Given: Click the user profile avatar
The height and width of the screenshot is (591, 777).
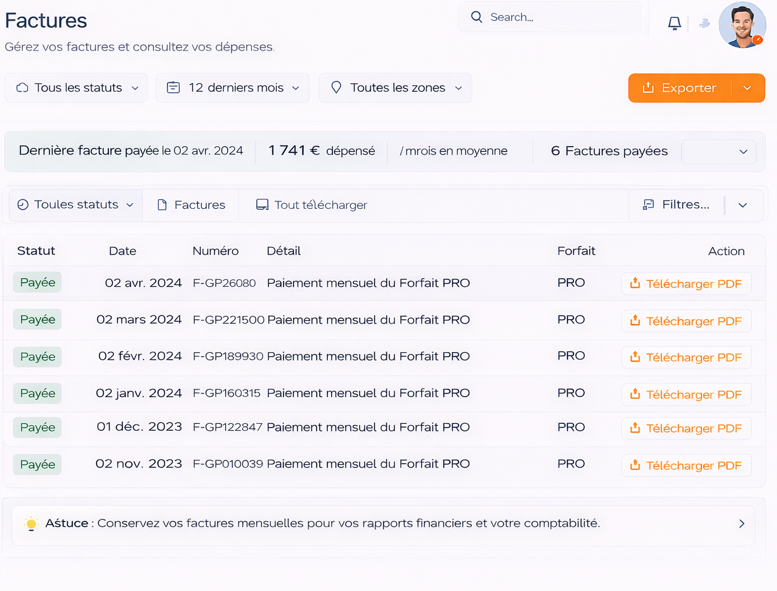Looking at the screenshot, I should [x=741, y=25].
